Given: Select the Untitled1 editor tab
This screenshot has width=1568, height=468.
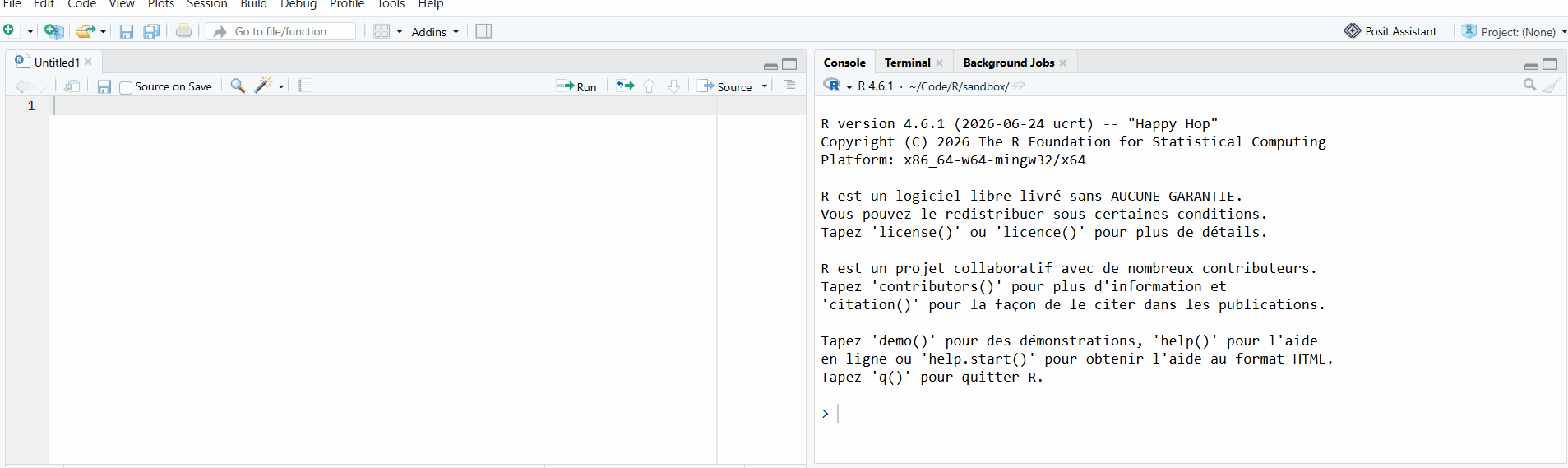Looking at the screenshot, I should point(57,63).
